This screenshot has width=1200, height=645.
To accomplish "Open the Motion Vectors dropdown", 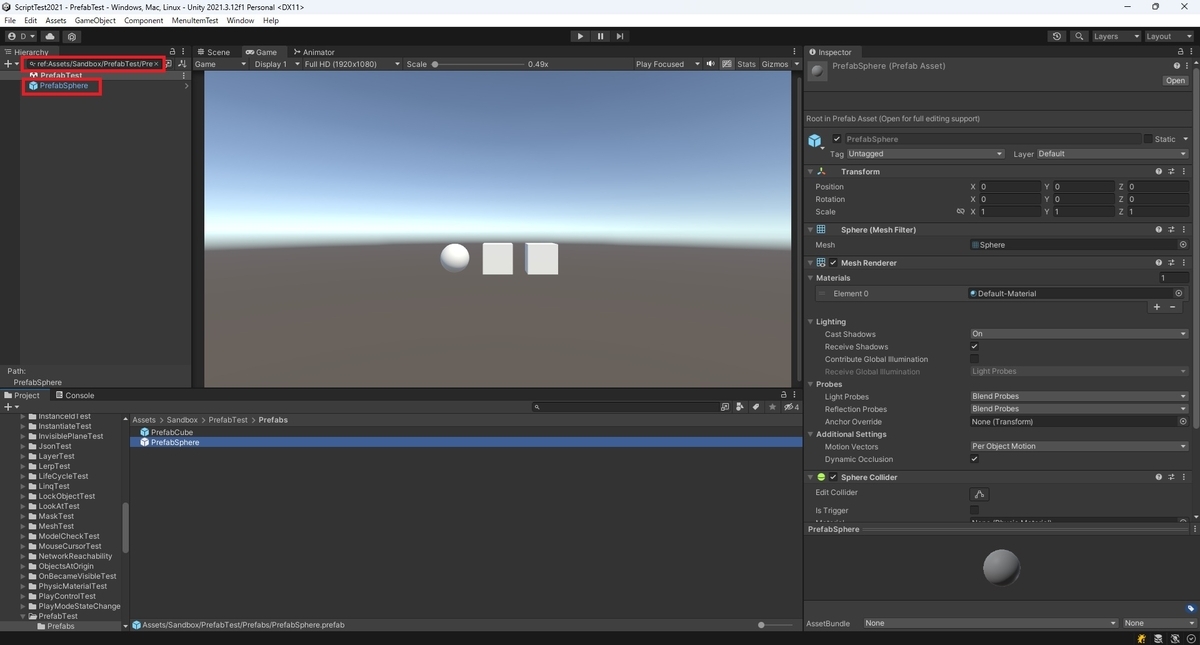I will 1079,447.
